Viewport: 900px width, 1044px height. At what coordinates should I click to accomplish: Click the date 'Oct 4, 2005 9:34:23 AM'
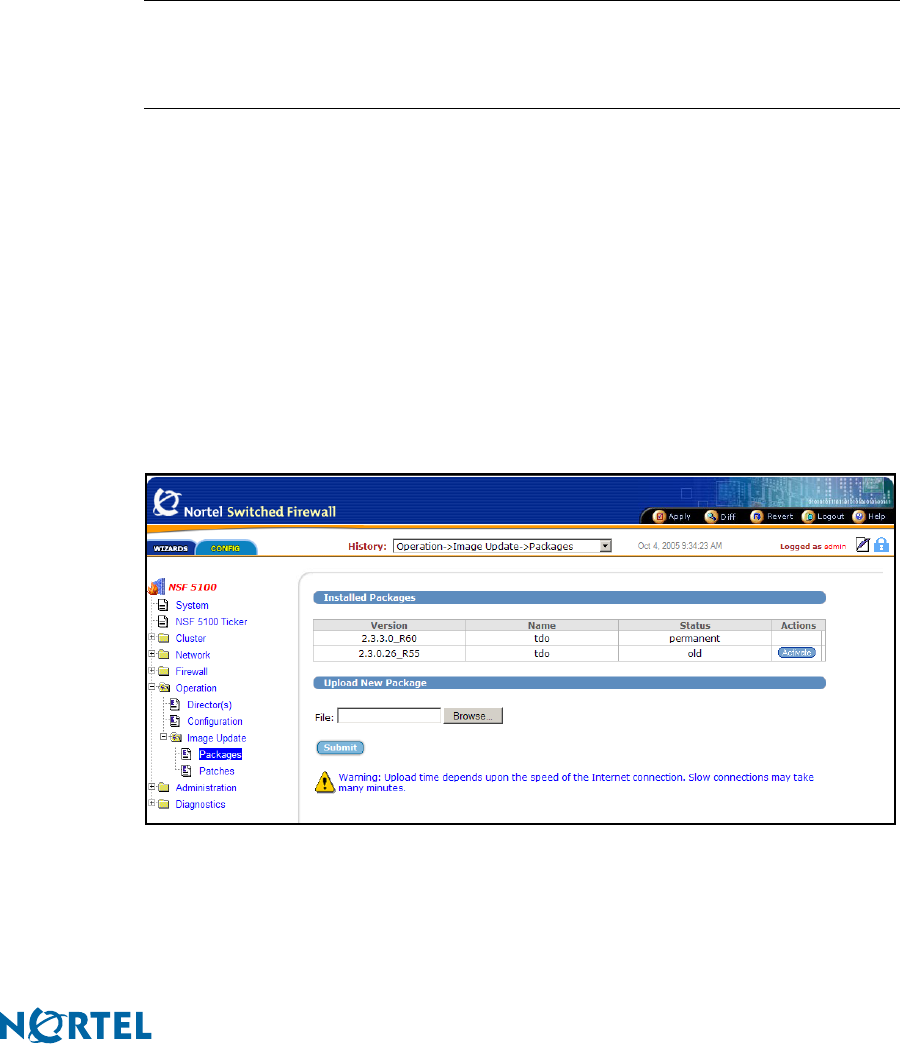[x=680, y=546]
